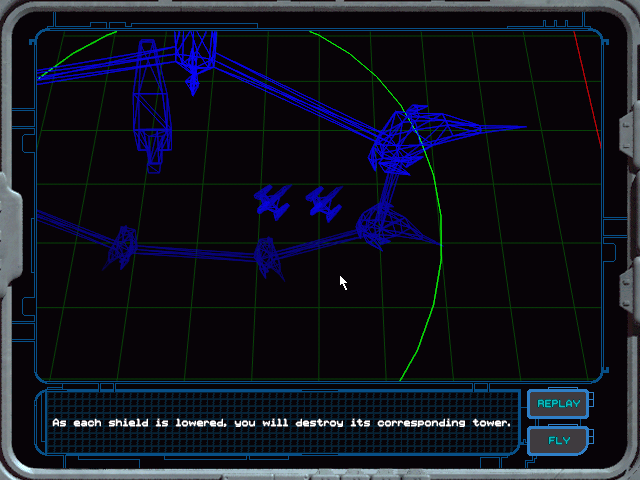Select the left X-wing fighter wireframe
Viewport: 640px width, 480px height.
click(x=273, y=202)
